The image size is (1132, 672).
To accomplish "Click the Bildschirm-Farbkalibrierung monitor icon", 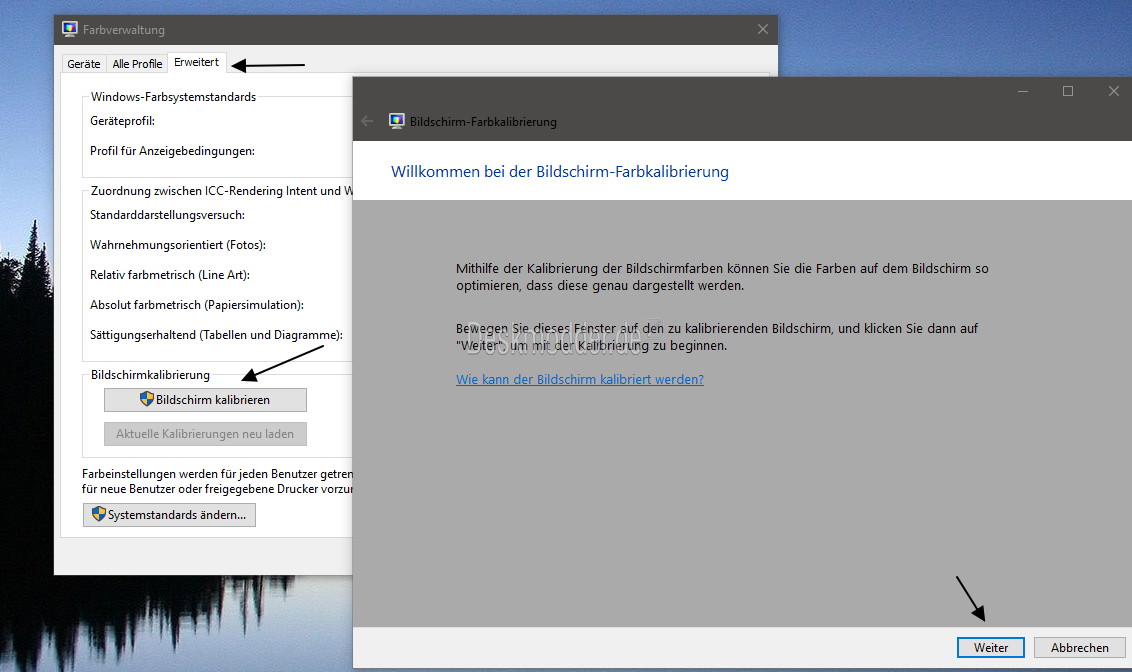I will 396,121.
